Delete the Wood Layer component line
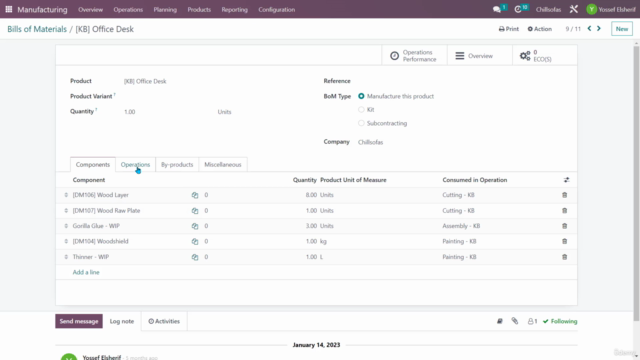The image size is (640, 360). click(564, 195)
